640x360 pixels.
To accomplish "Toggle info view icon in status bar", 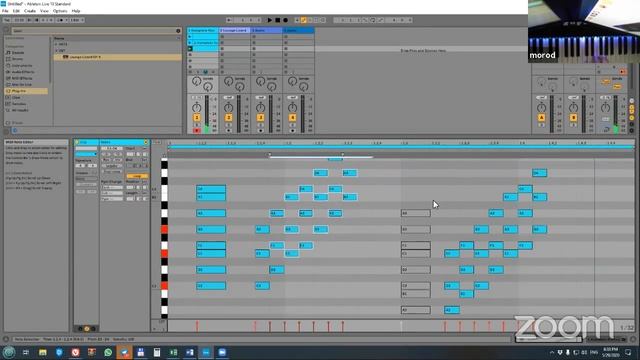I will coord(6,339).
